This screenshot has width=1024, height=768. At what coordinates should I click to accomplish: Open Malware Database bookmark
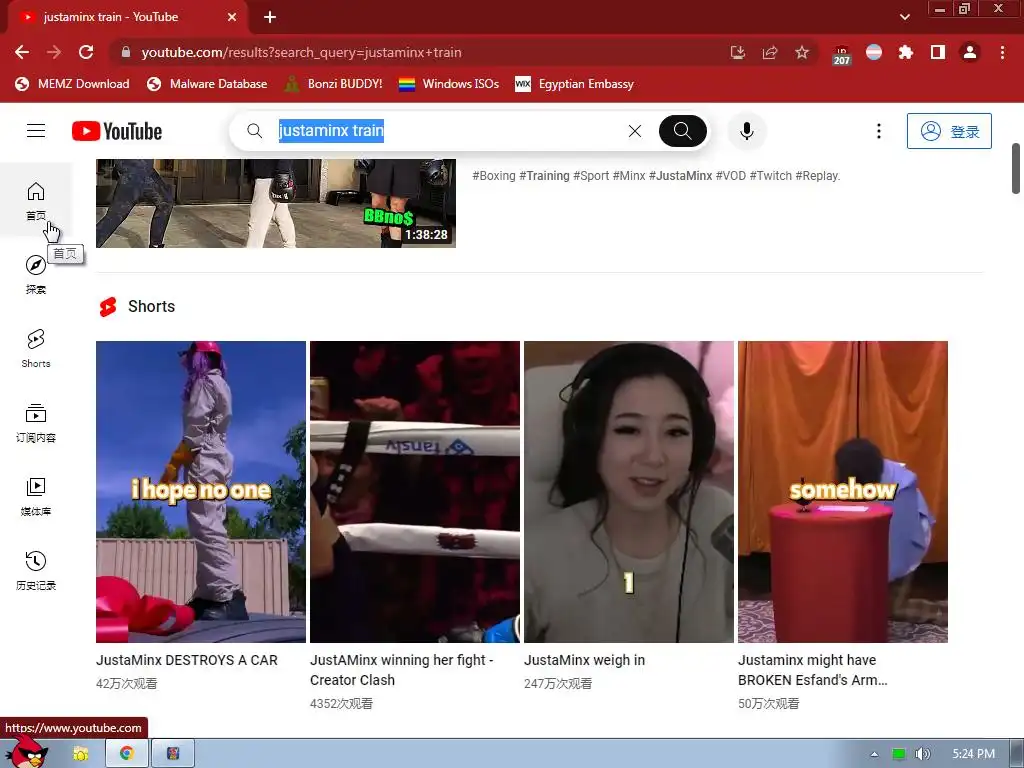coord(207,84)
